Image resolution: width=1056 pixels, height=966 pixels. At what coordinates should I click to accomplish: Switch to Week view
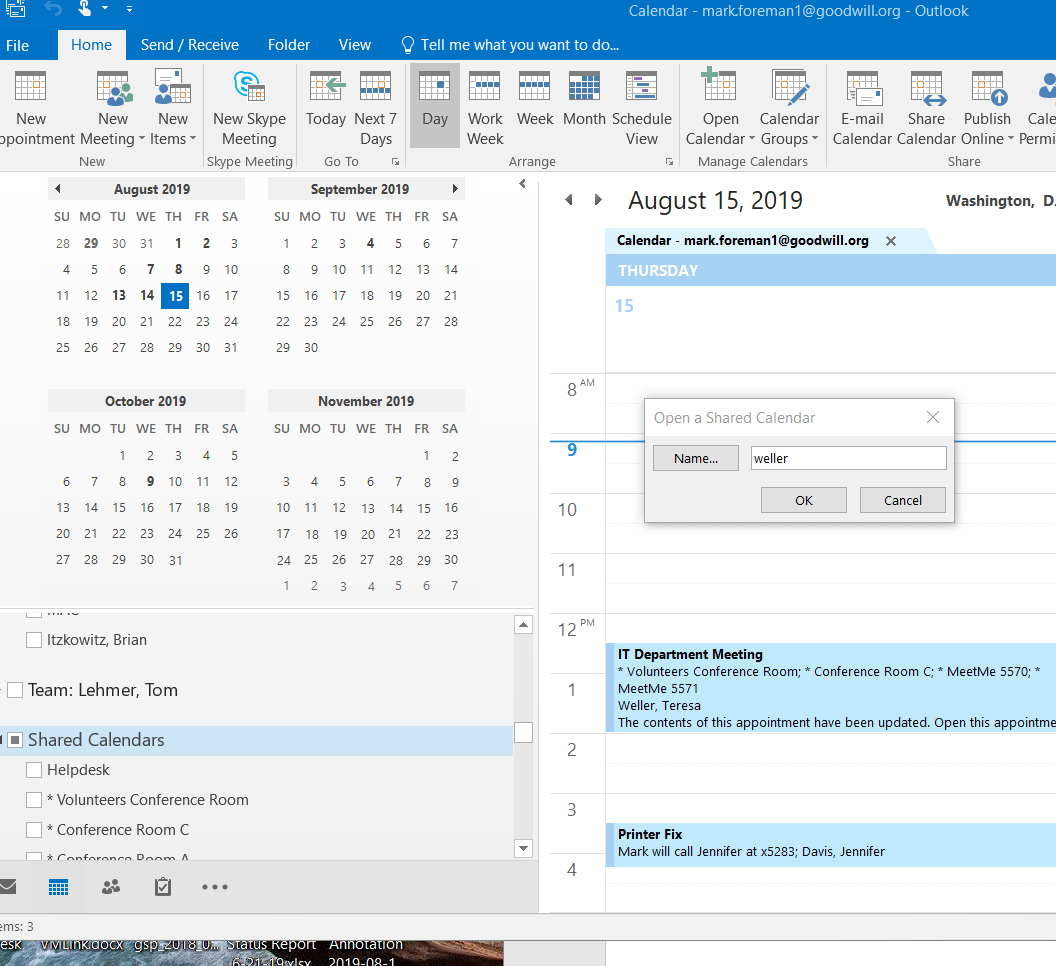(x=535, y=98)
